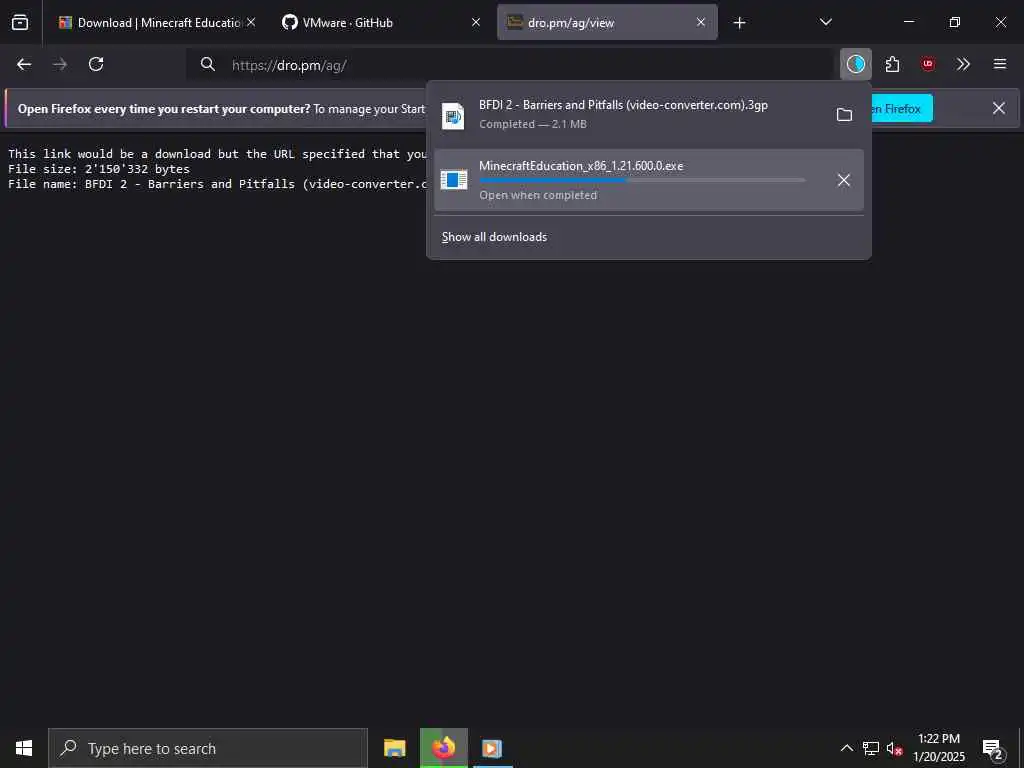Open the extensions puzzle icon
This screenshot has width=1024, height=768.
892,64
